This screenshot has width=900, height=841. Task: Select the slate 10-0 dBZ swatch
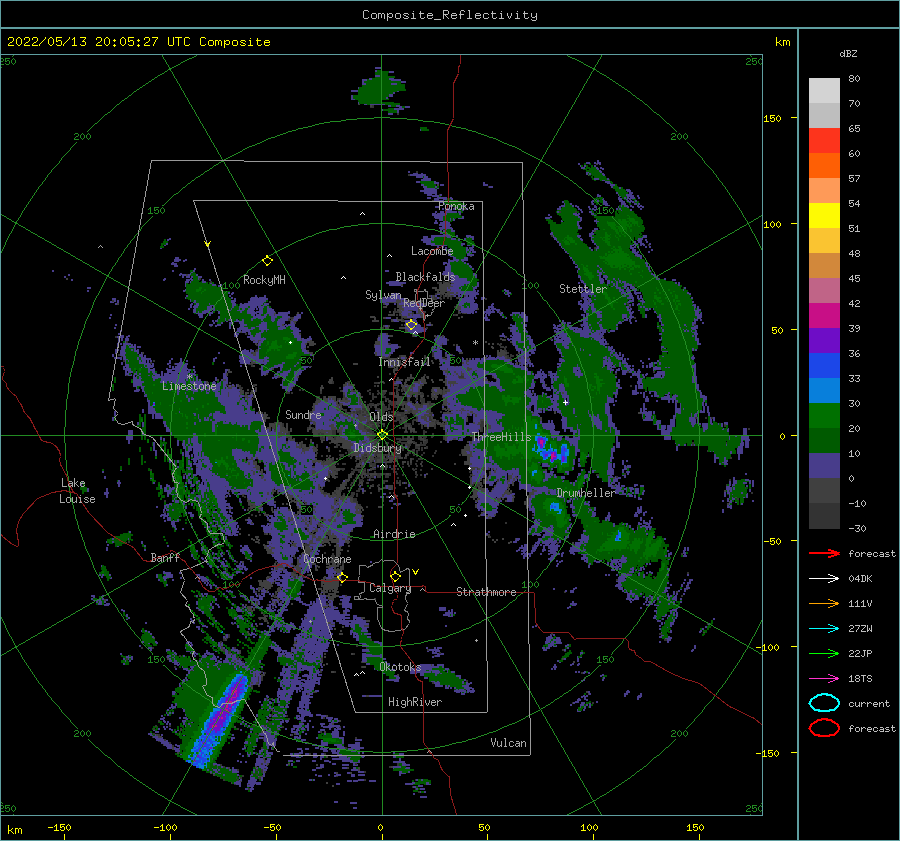coord(824,466)
